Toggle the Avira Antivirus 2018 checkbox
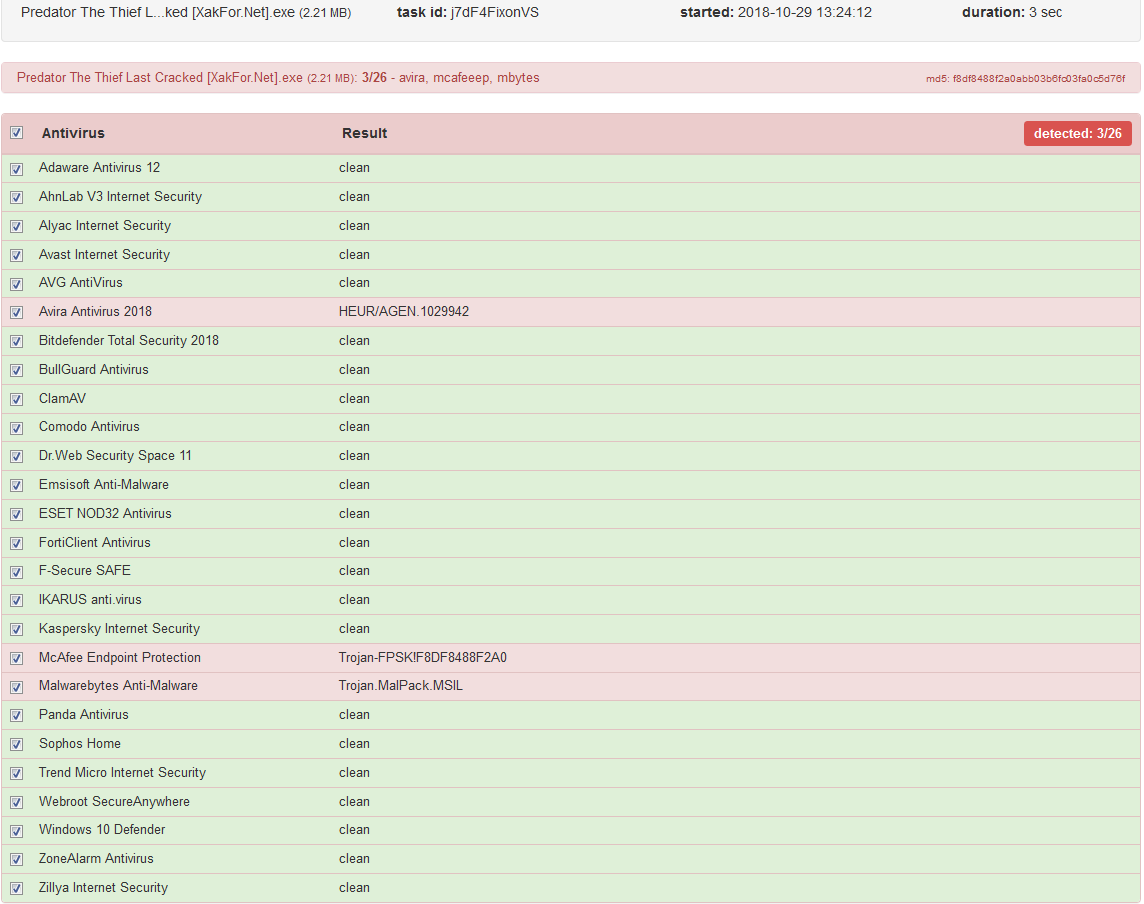The height and width of the screenshot is (904, 1144). (x=17, y=312)
